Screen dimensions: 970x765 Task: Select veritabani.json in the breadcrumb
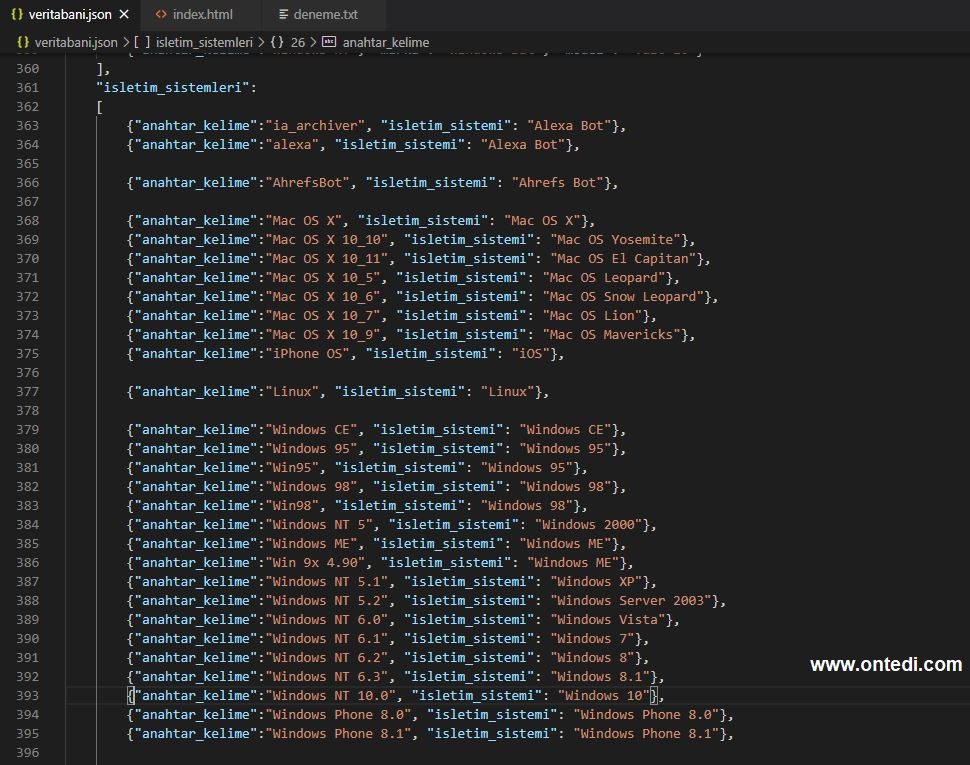point(75,42)
